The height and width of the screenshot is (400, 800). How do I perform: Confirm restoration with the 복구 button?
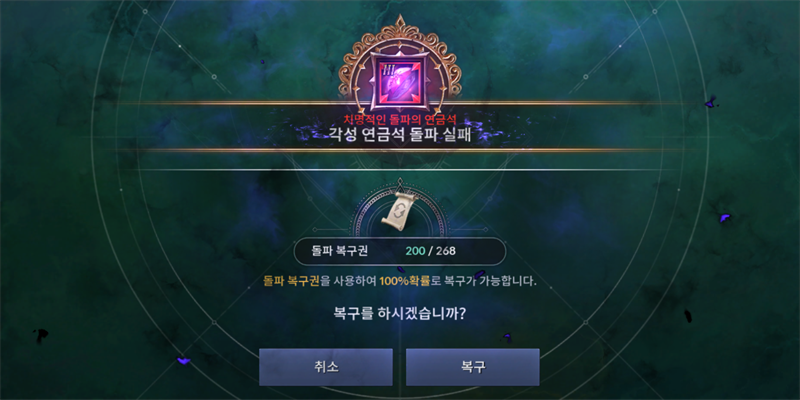[x=472, y=367]
